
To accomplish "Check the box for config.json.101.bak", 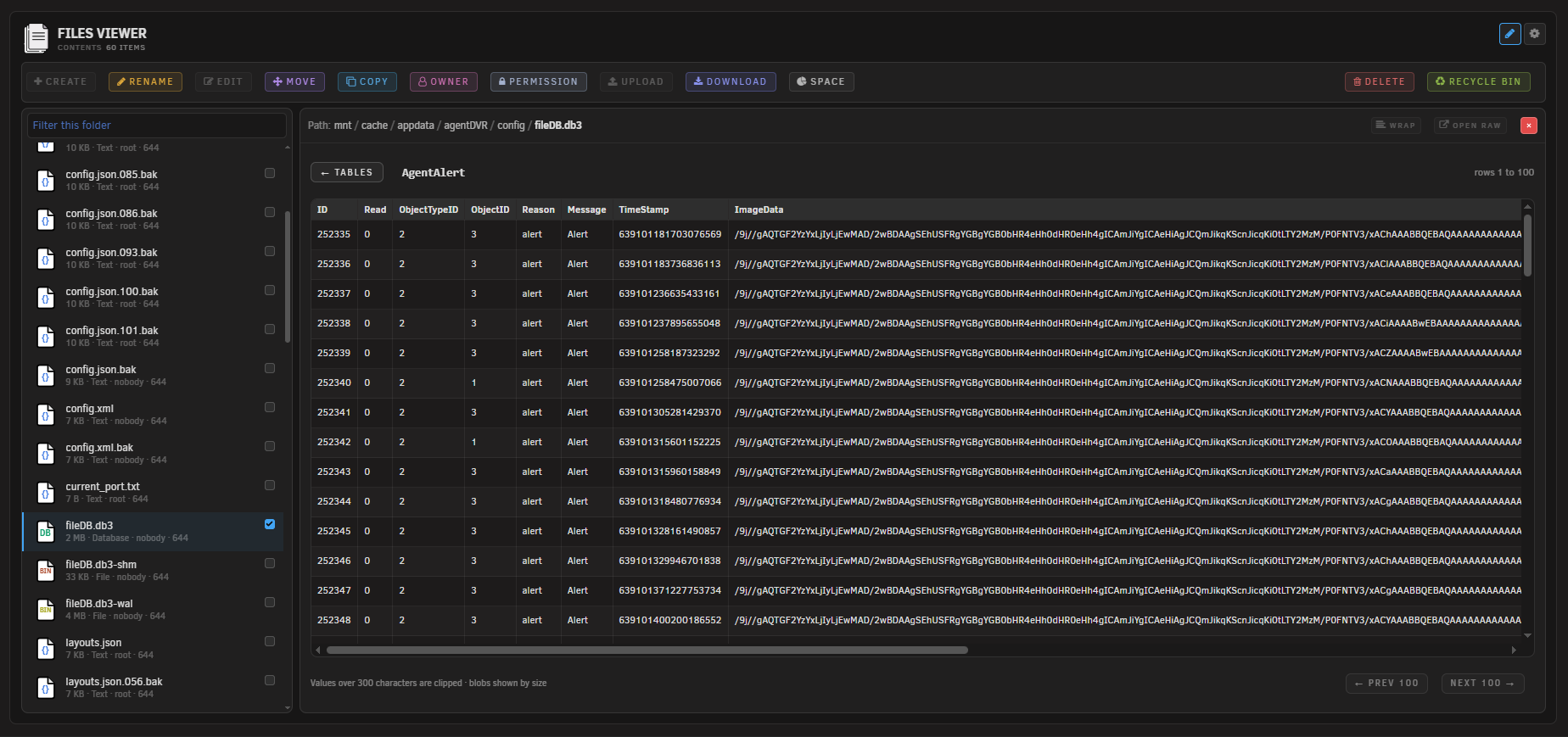I will click(270, 329).
